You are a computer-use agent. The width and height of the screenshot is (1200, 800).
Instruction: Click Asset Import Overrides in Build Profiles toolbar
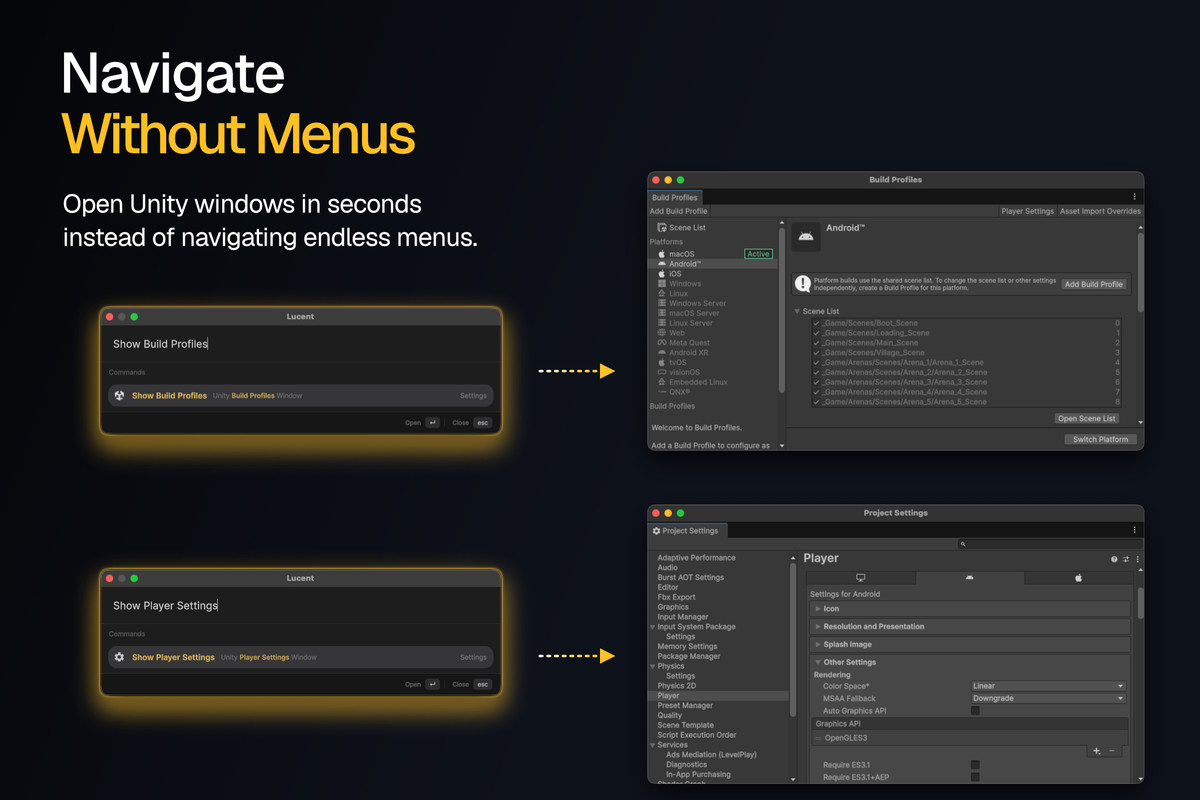click(x=1100, y=211)
